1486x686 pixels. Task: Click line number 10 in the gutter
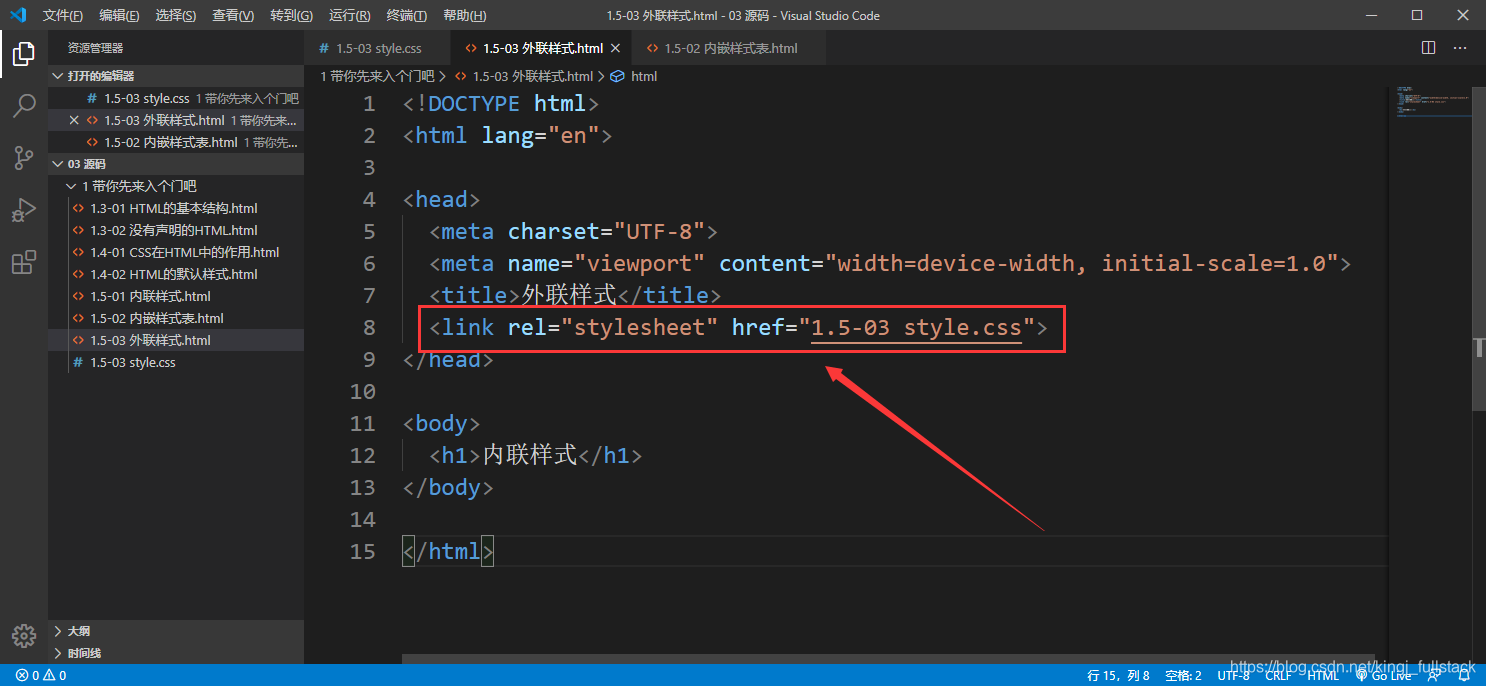point(362,391)
